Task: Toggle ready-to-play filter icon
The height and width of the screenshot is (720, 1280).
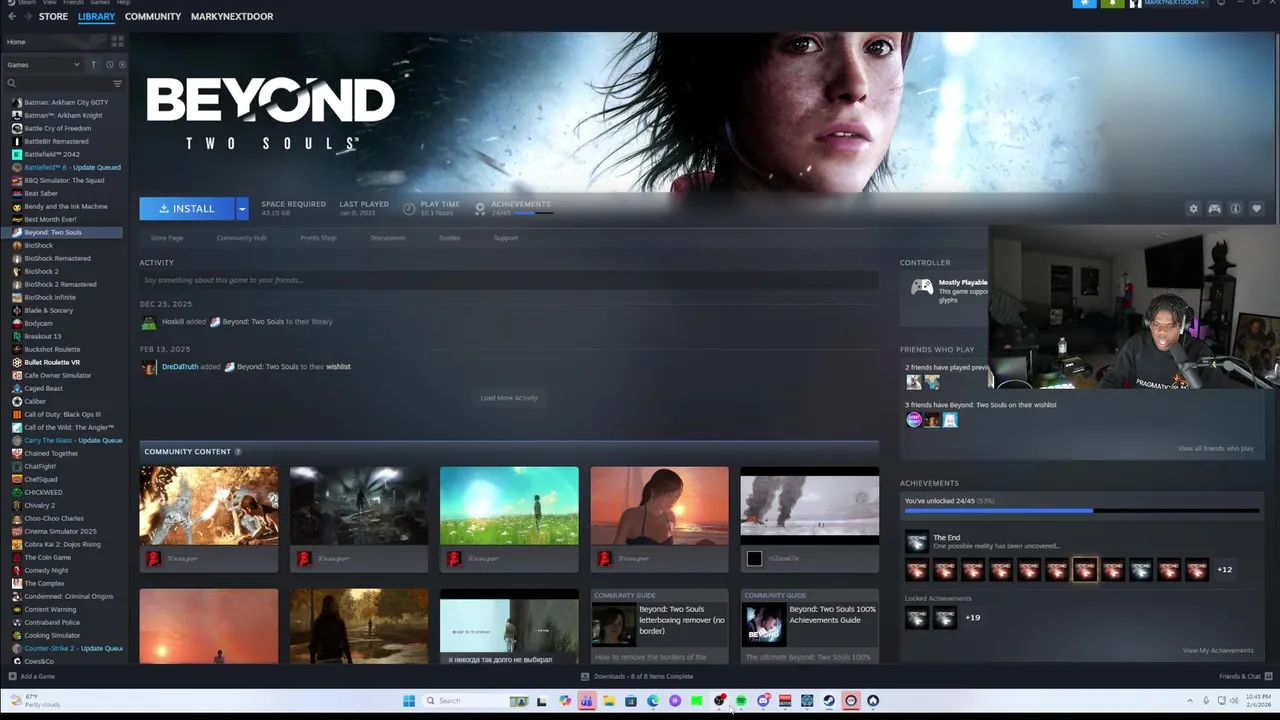Action: pos(122,65)
